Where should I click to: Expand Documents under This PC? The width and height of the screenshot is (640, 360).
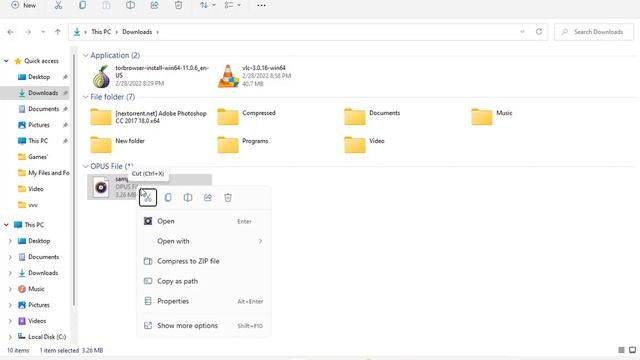coord(10,257)
